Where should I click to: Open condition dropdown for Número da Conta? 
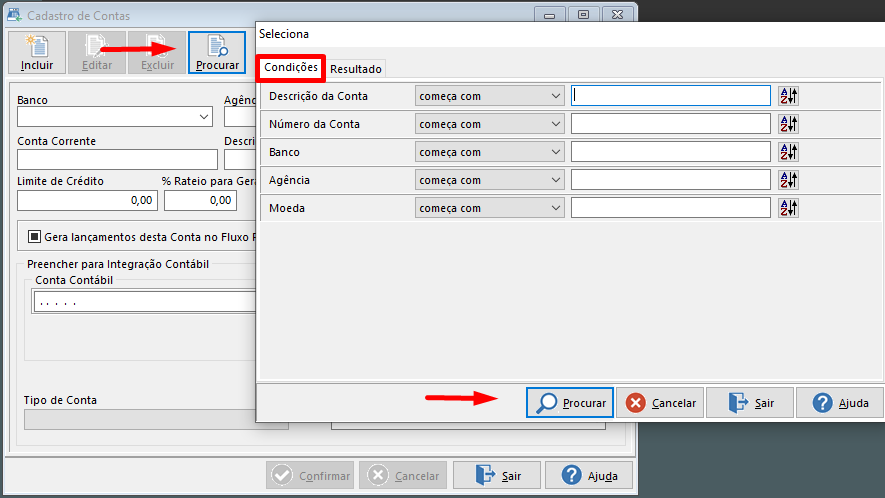pyautogui.click(x=489, y=124)
